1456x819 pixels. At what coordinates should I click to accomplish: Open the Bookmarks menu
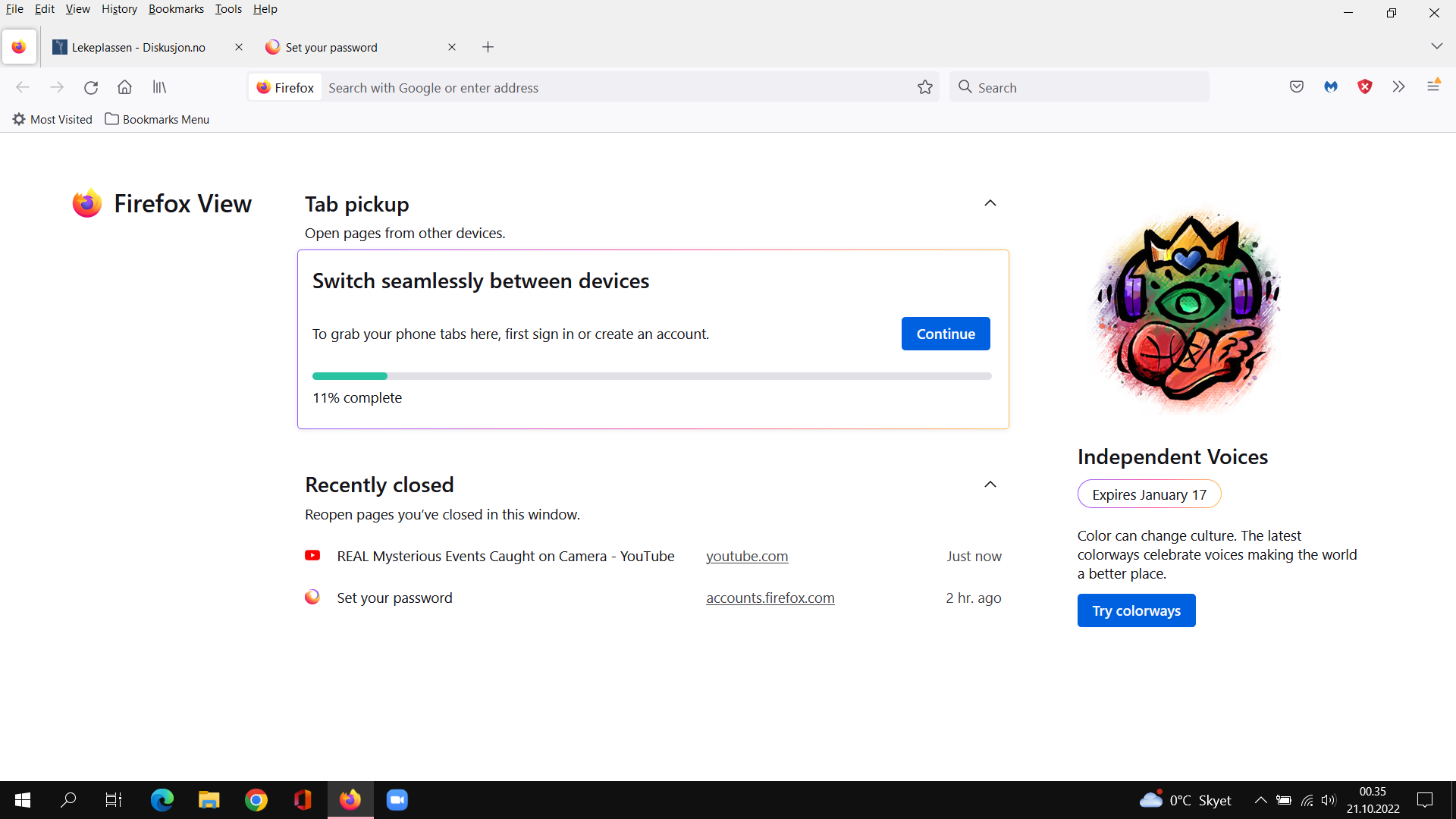pyautogui.click(x=176, y=9)
